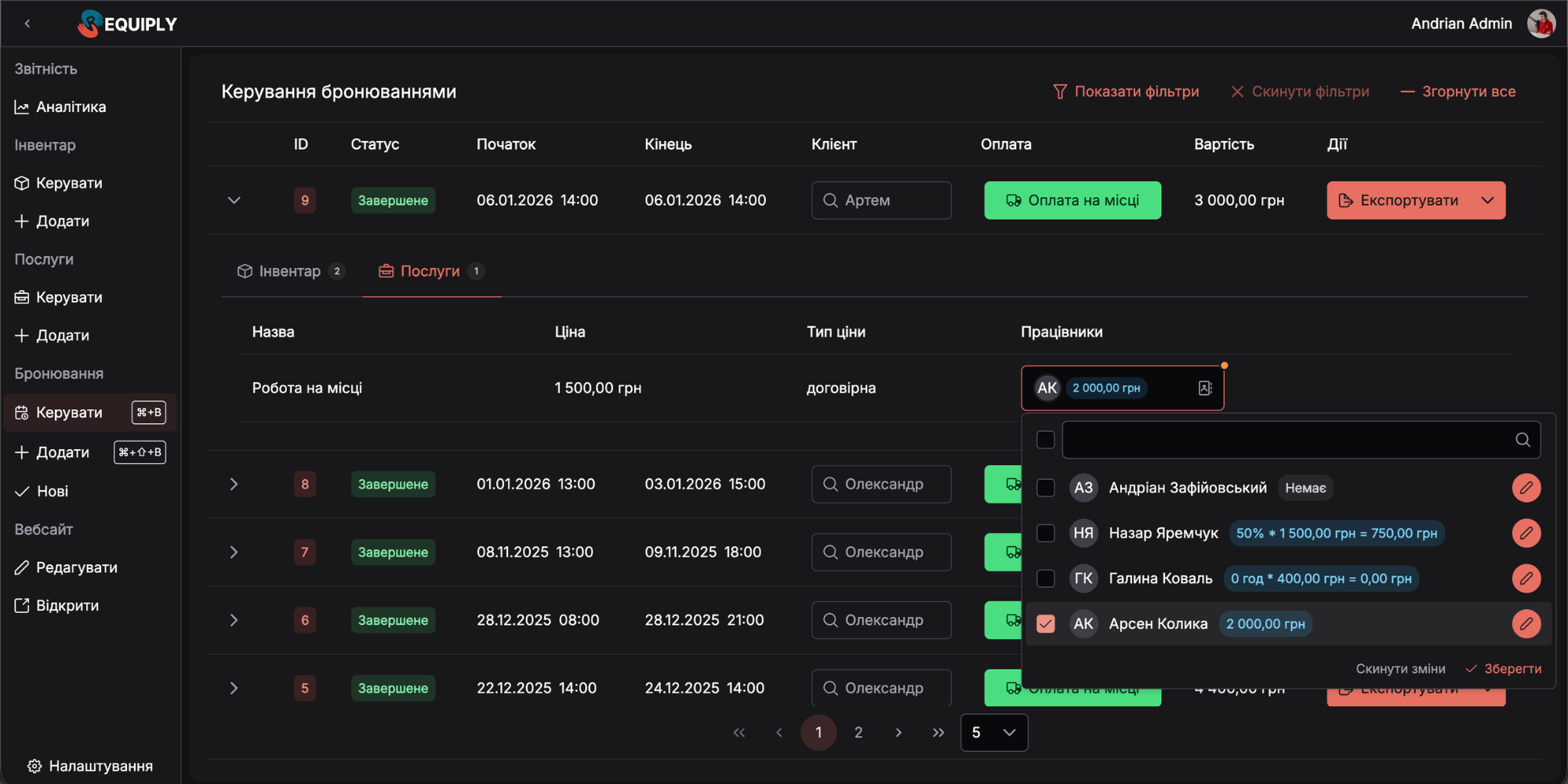Expand booking row 8
Image resolution: width=1568 pixels, height=784 pixels.
234,485
